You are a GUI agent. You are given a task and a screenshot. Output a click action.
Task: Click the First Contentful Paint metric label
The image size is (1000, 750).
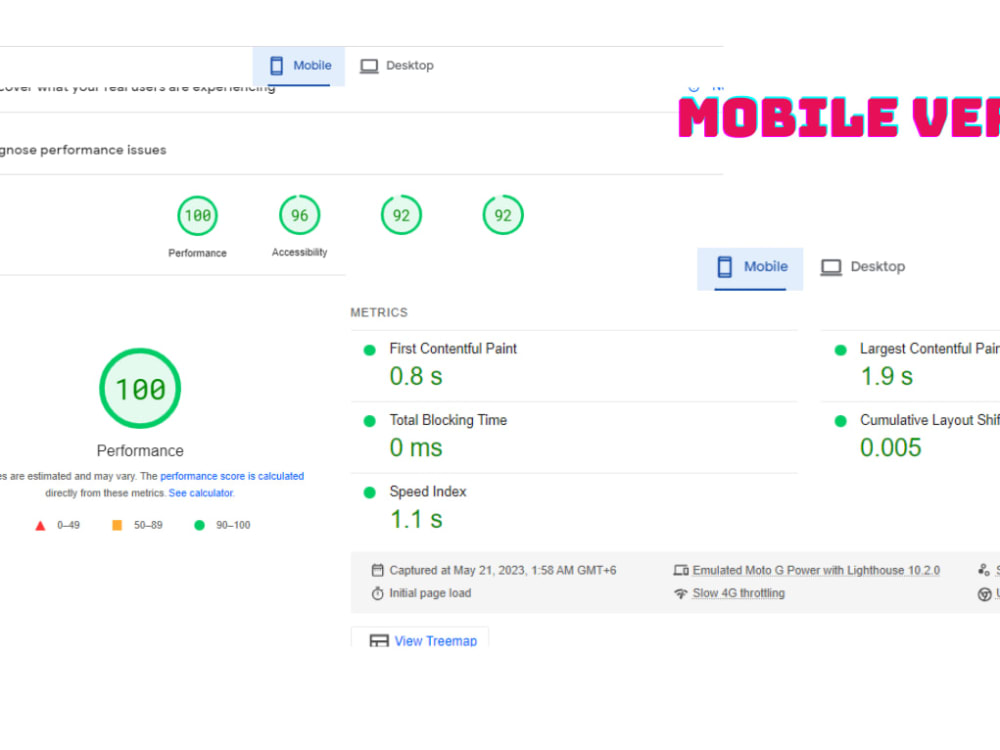453,349
